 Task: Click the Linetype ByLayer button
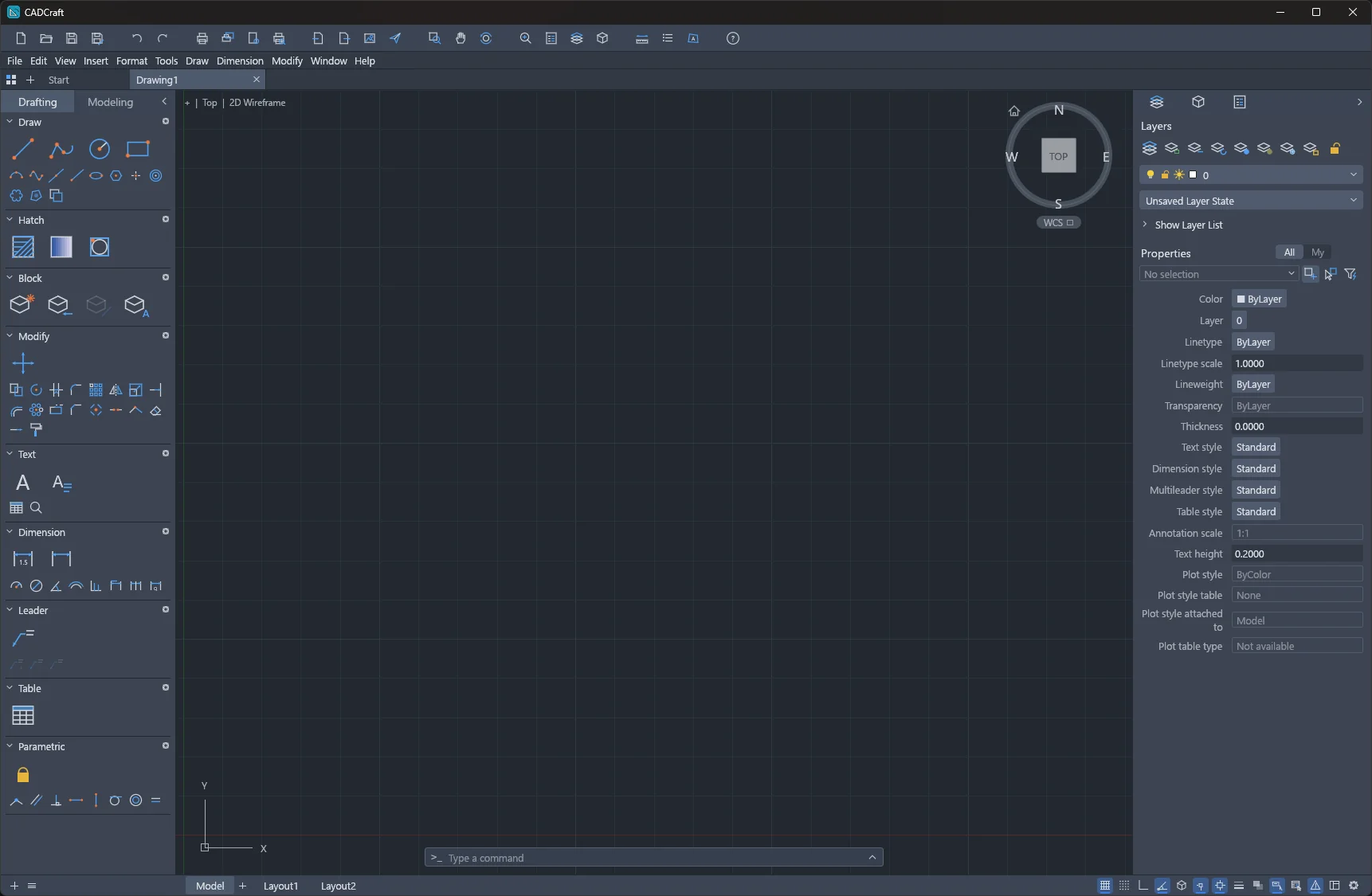click(x=1253, y=342)
